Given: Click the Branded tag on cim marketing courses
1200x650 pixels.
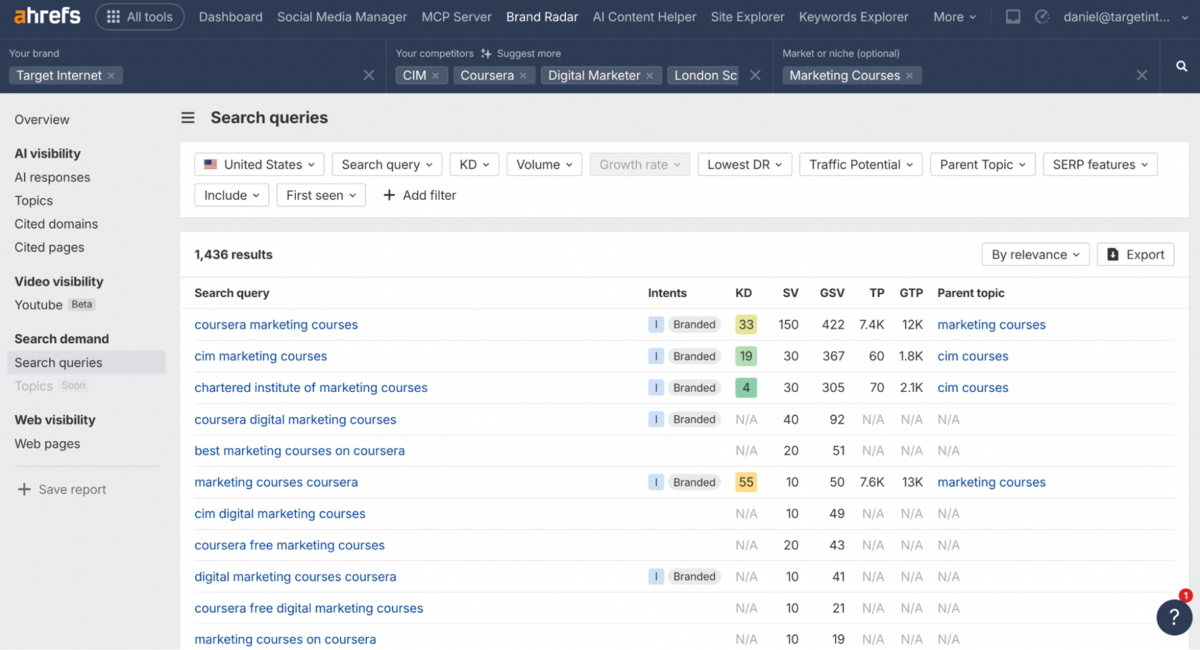Looking at the screenshot, I should pyautogui.click(x=694, y=356).
